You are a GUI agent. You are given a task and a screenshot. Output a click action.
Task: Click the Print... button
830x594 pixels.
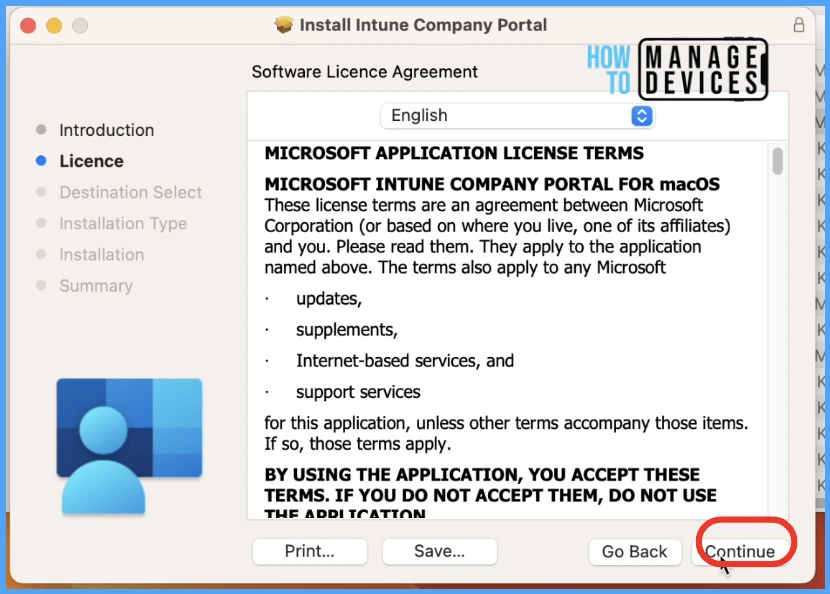[x=310, y=551]
